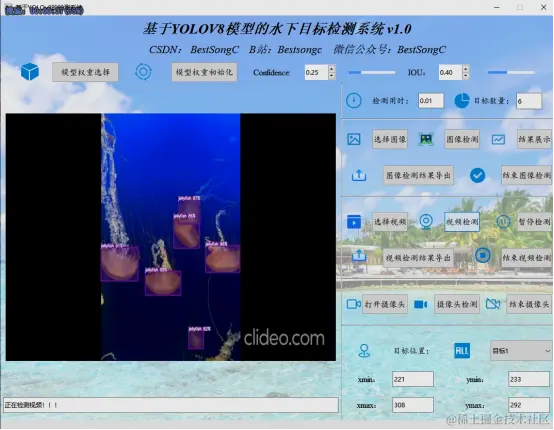Screen dimensions: 554x430
Task: Click the upload icon beside 图像检测结果导出
Action: click(359, 175)
